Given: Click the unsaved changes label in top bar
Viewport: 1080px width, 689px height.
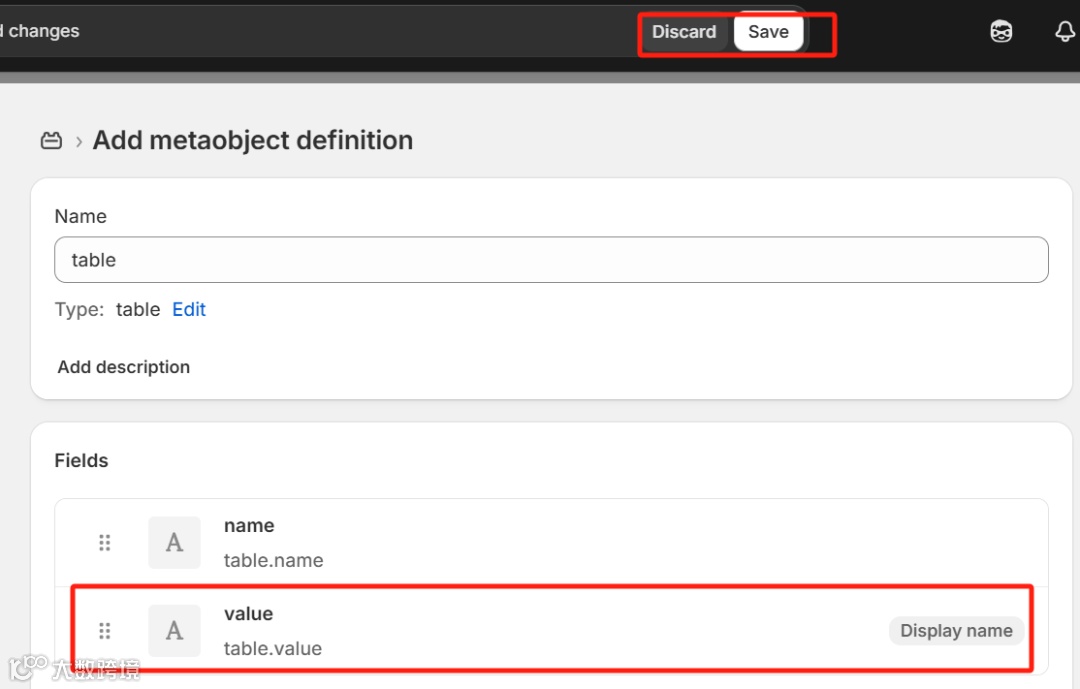Looking at the screenshot, I should 40,32.
